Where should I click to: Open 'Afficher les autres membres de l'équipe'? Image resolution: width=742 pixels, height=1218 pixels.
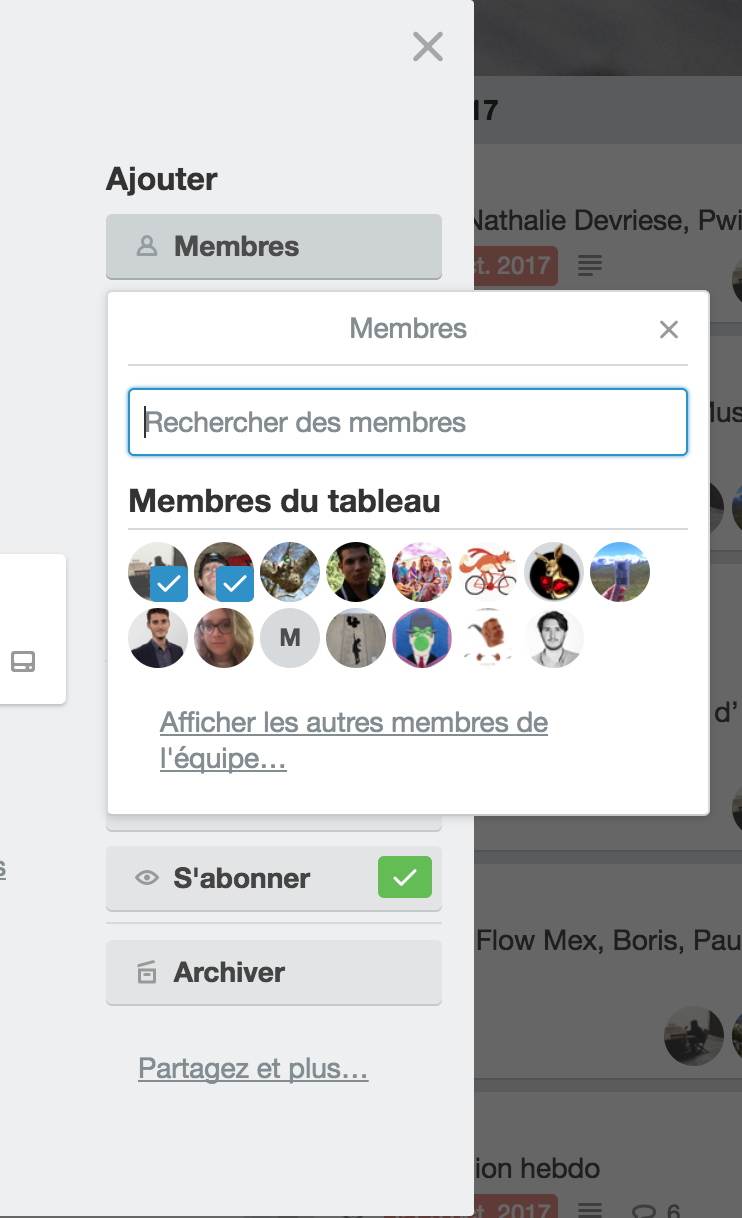[x=354, y=740]
